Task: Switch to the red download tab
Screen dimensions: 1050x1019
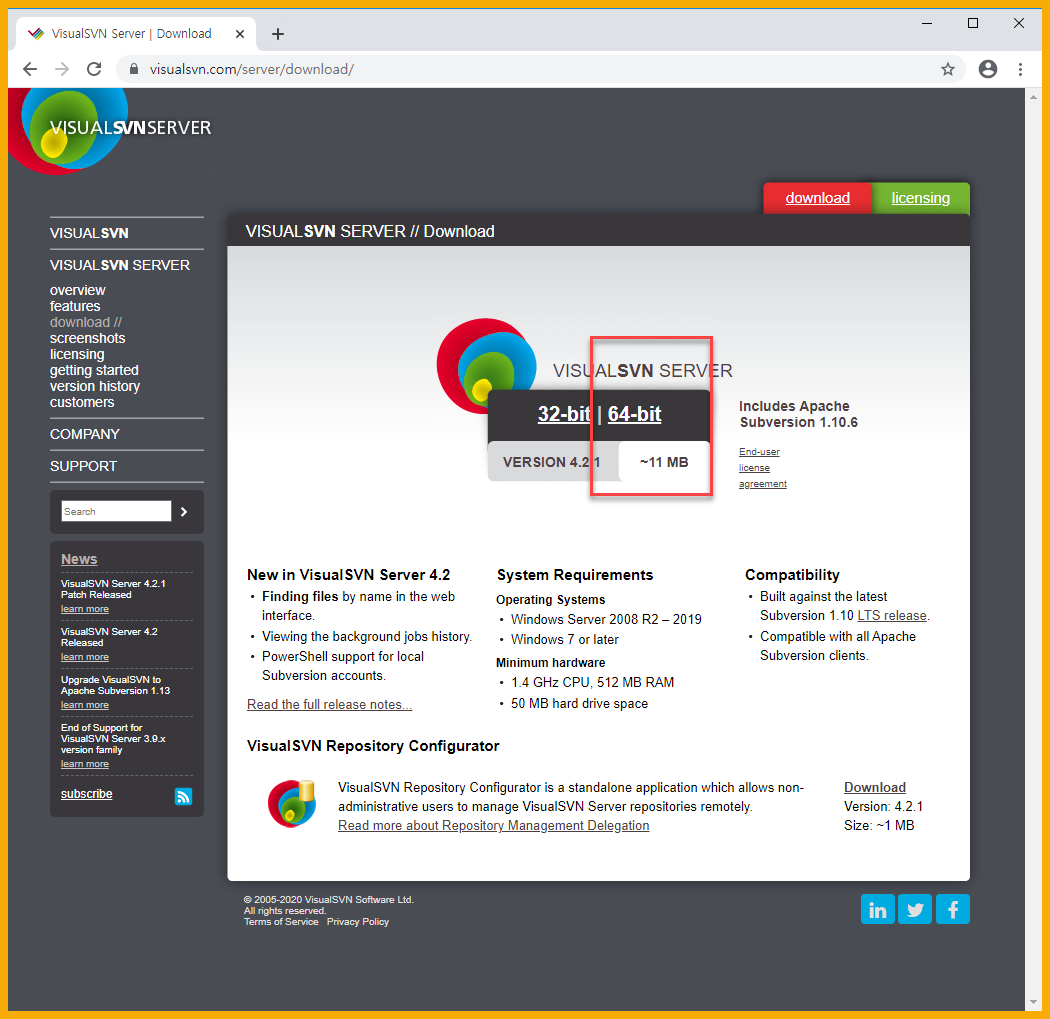Action: 818,198
